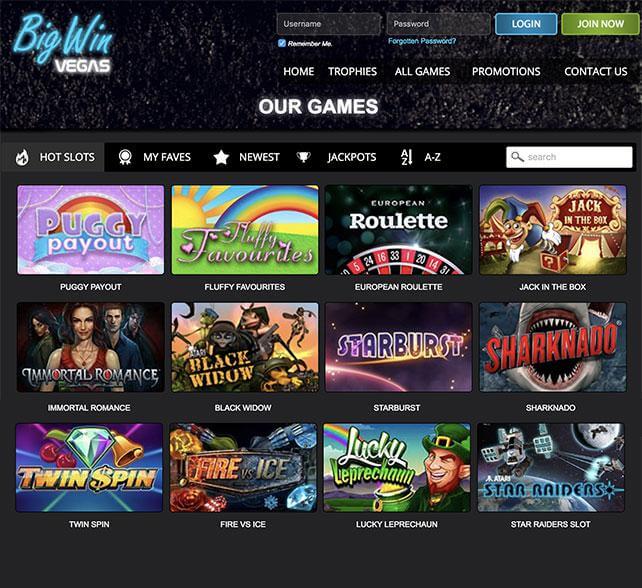This screenshot has height=588, width=642.
Task: Open the Starburst game thumbnail
Action: 398,347
